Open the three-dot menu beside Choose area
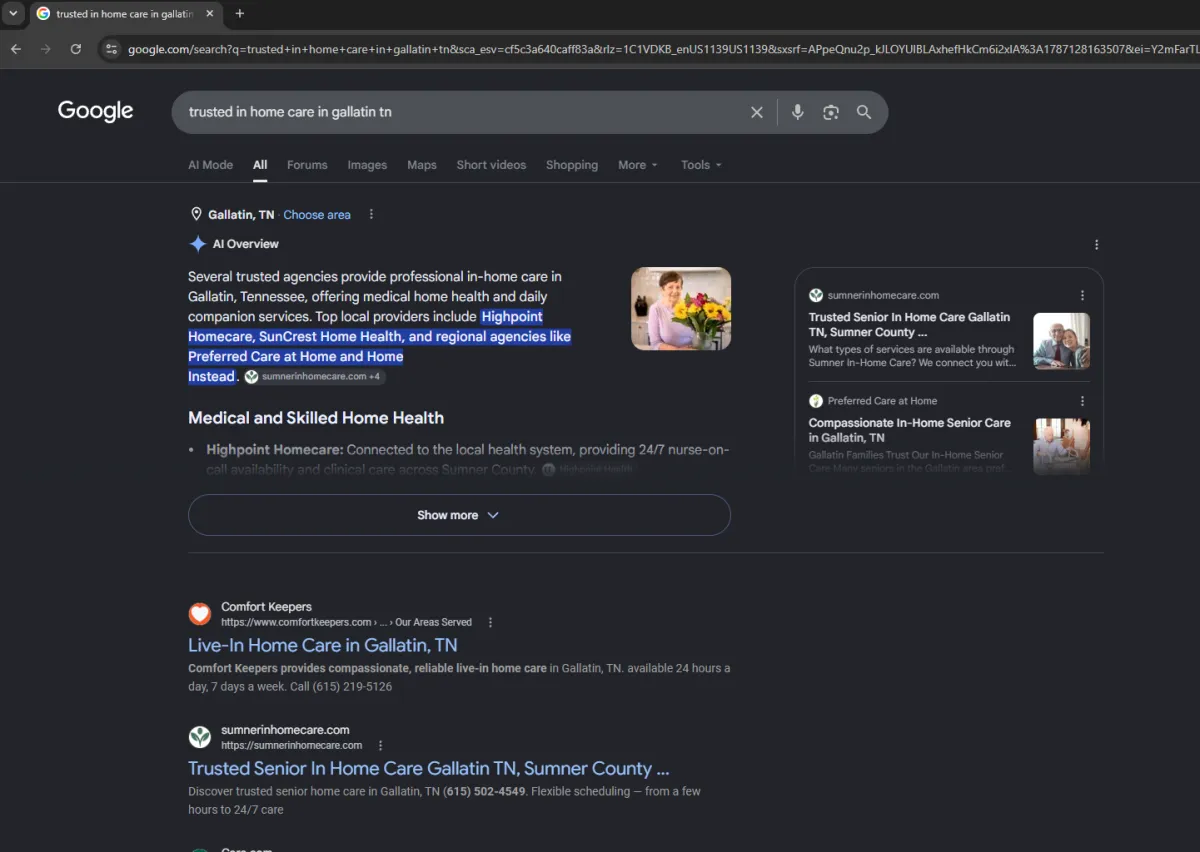This screenshot has width=1200, height=852. 371,214
